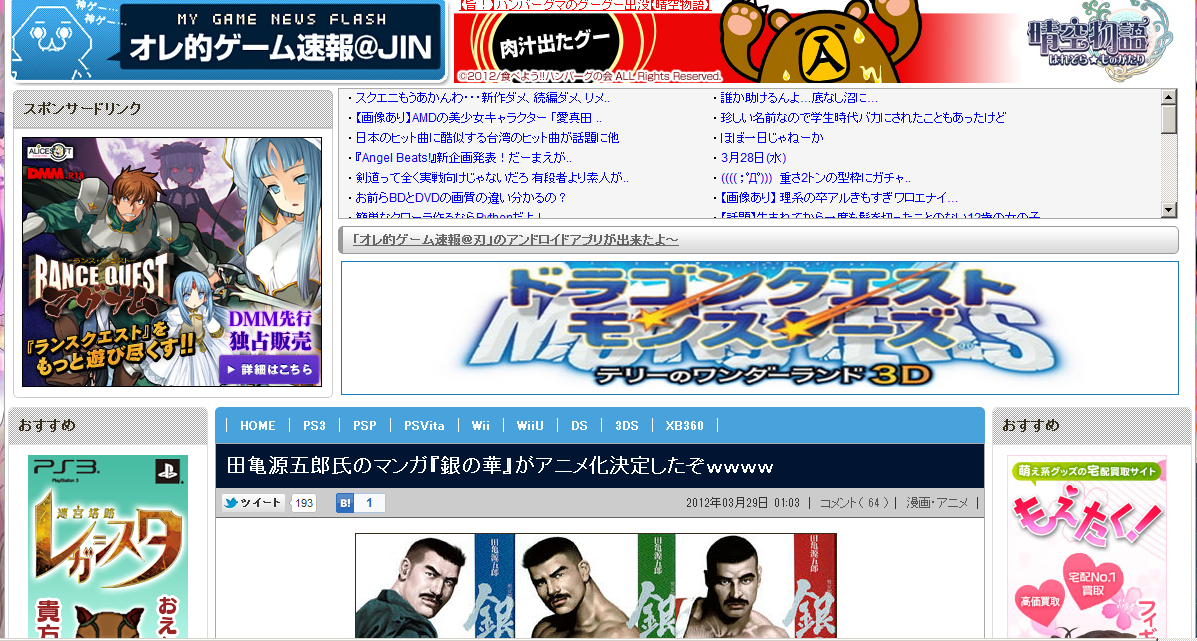Open the コメント( 64 ) comments link
1197x641 pixels.
pyautogui.click(x=854, y=503)
